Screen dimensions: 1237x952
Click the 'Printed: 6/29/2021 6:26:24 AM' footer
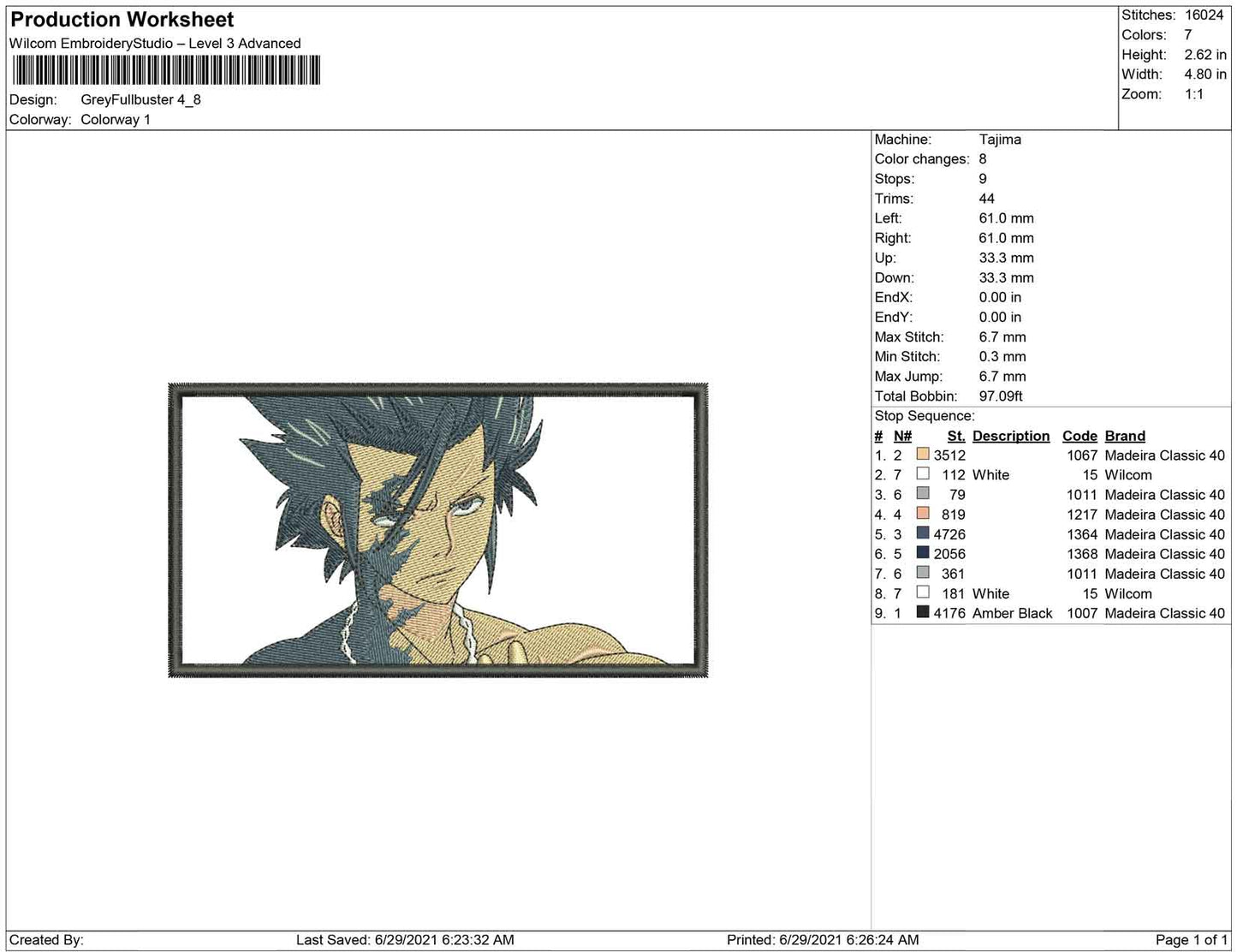pos(823,940)
